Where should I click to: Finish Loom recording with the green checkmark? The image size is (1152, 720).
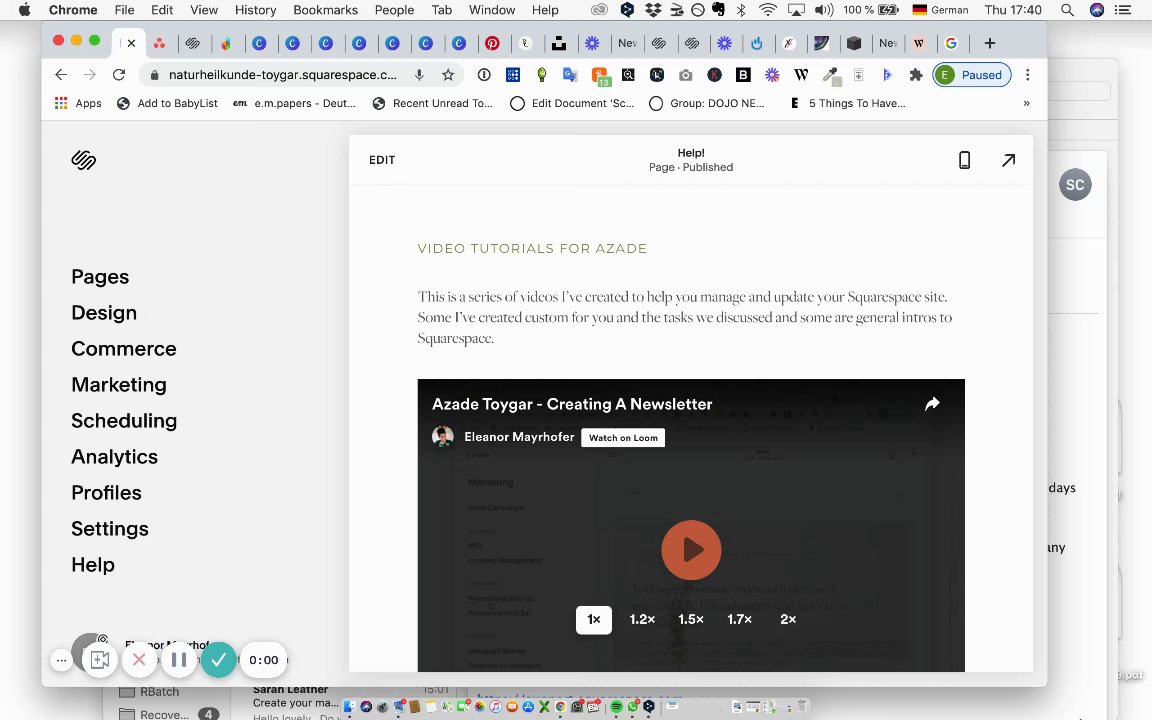[x=218, y=660]
